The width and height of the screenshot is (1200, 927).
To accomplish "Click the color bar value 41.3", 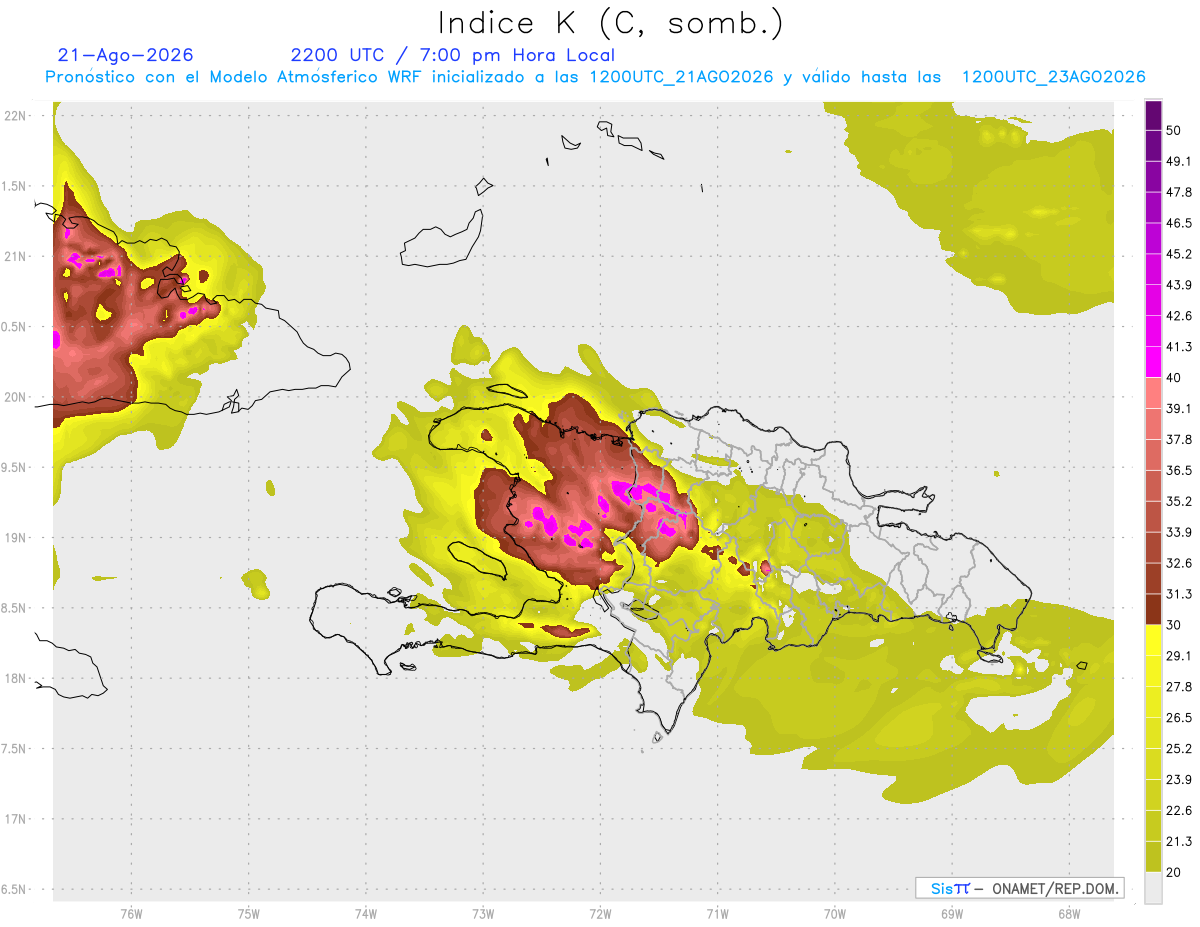I will [1179, 347].
